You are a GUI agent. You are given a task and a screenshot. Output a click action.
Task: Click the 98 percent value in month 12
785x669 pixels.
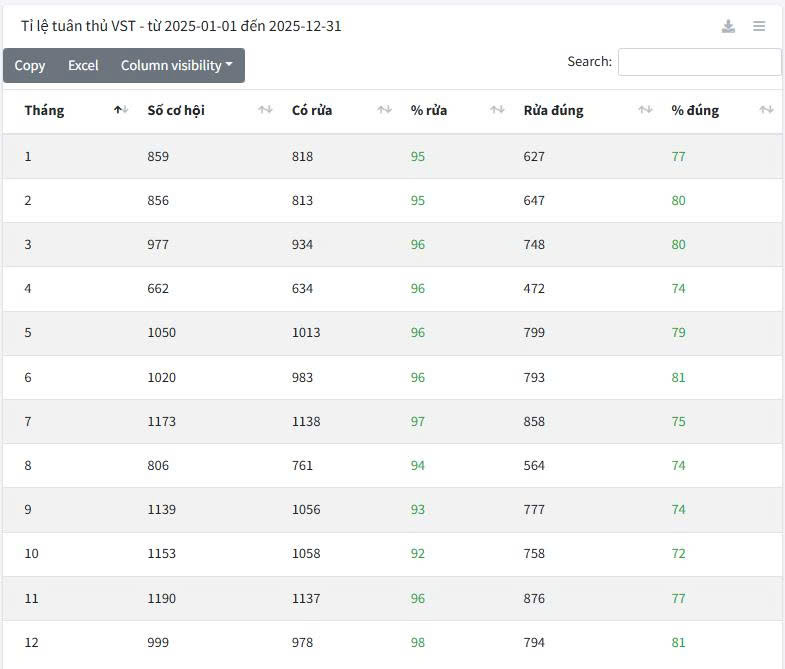tap(418, 642)
